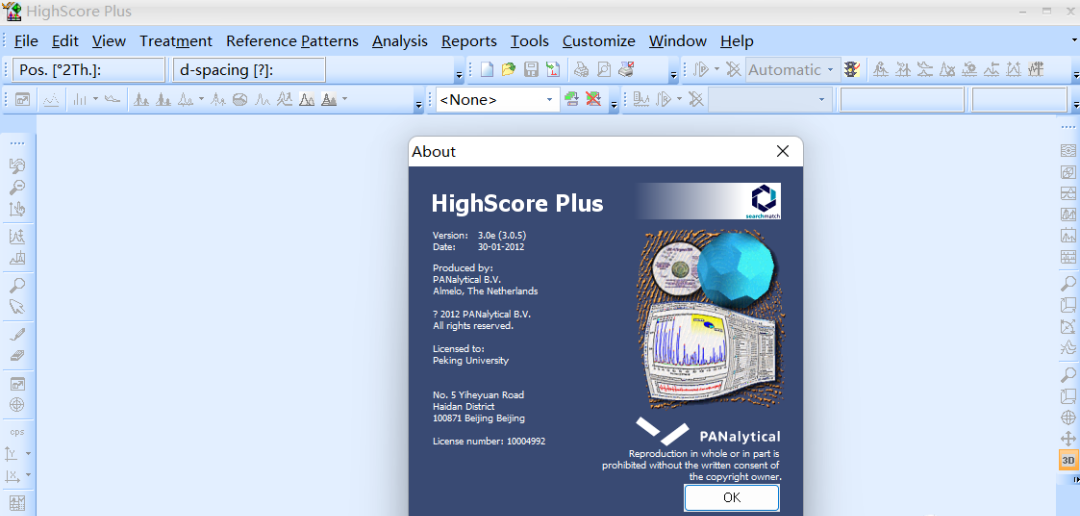Open the Window menu

pyautogui.click(x=678, y=41)
